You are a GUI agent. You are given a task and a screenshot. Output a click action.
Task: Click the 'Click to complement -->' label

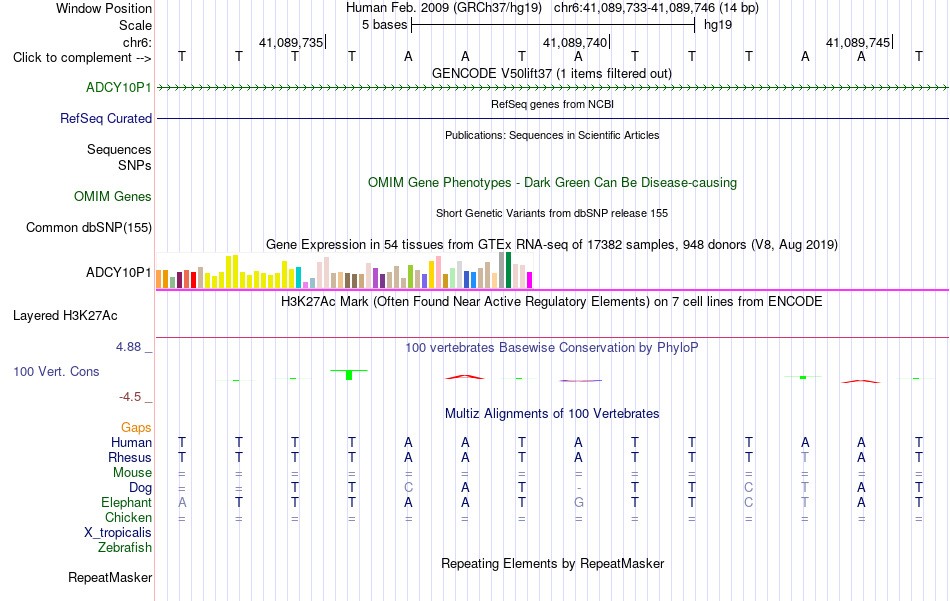coord(82,58)
